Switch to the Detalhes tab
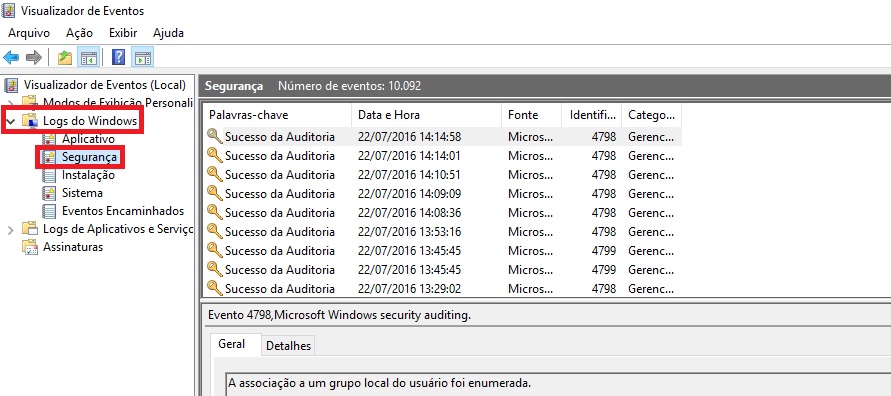The width and height of the screenshot is (891, 396). click(289, 345)
